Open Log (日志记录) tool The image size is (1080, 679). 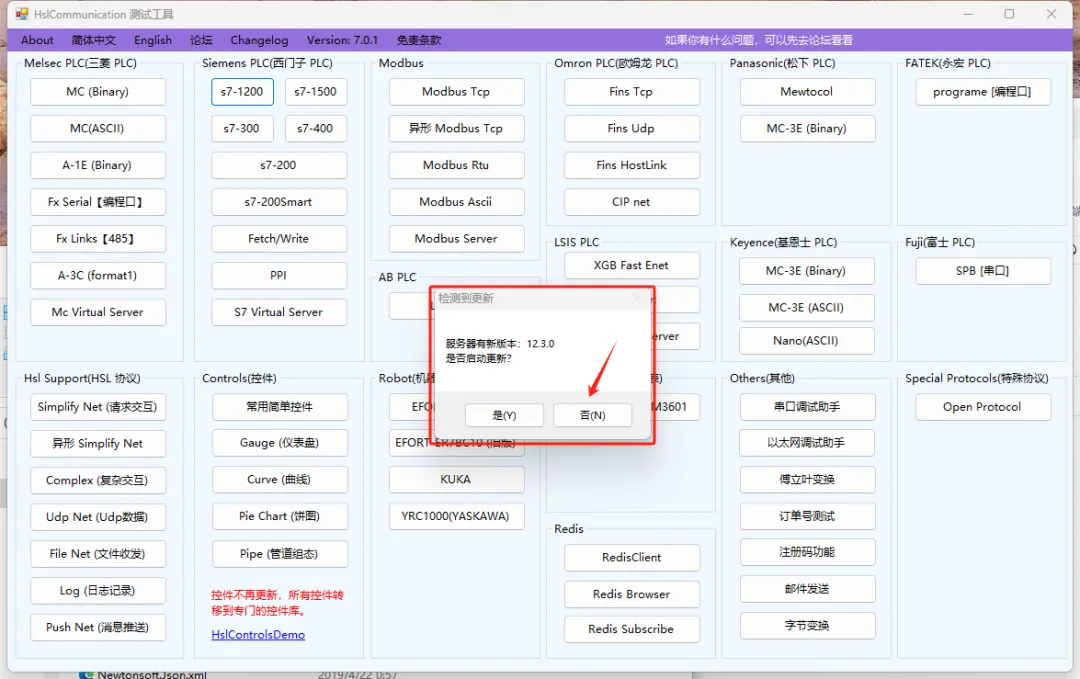98,590
